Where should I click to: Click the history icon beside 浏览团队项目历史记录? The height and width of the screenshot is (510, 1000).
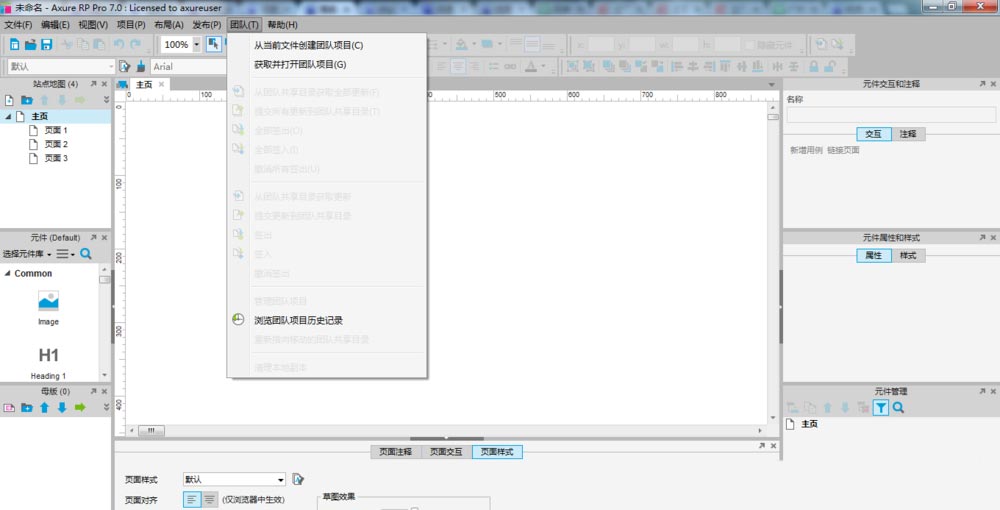(238, 319)
